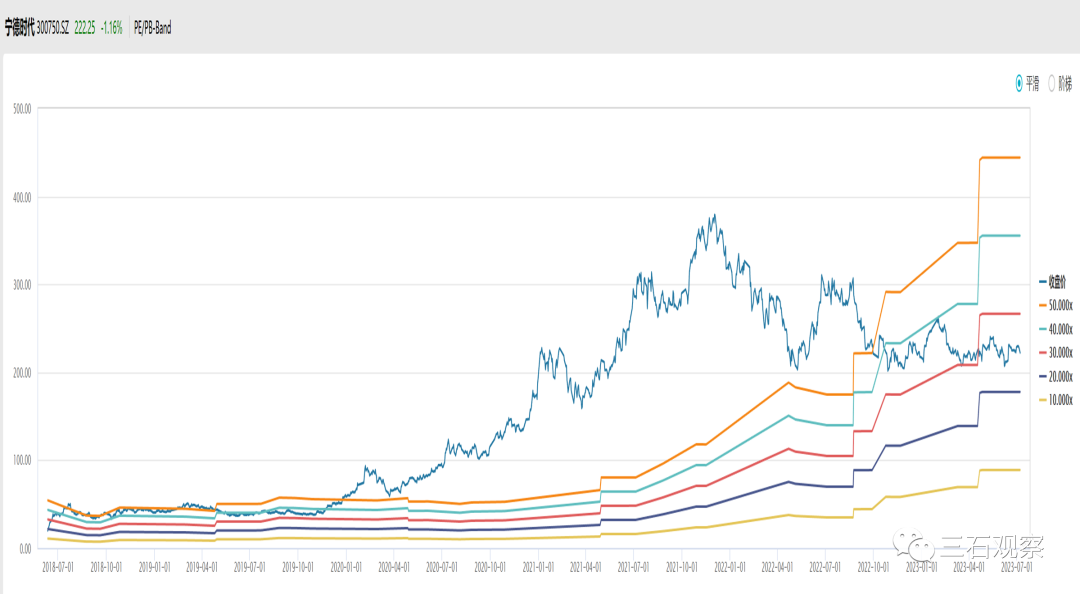Click the 2022-01-01 date label
The width and height of the screenshot is (1080, 594).
729,567
